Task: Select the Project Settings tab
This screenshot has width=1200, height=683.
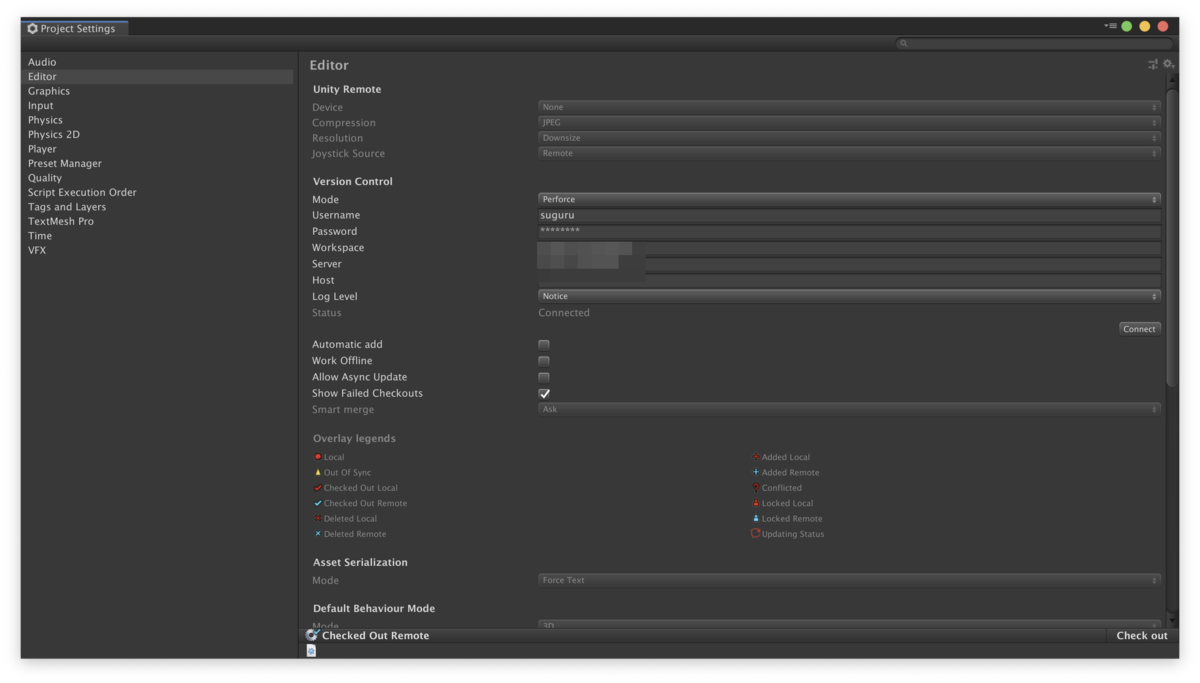Action: pos(74,29)
